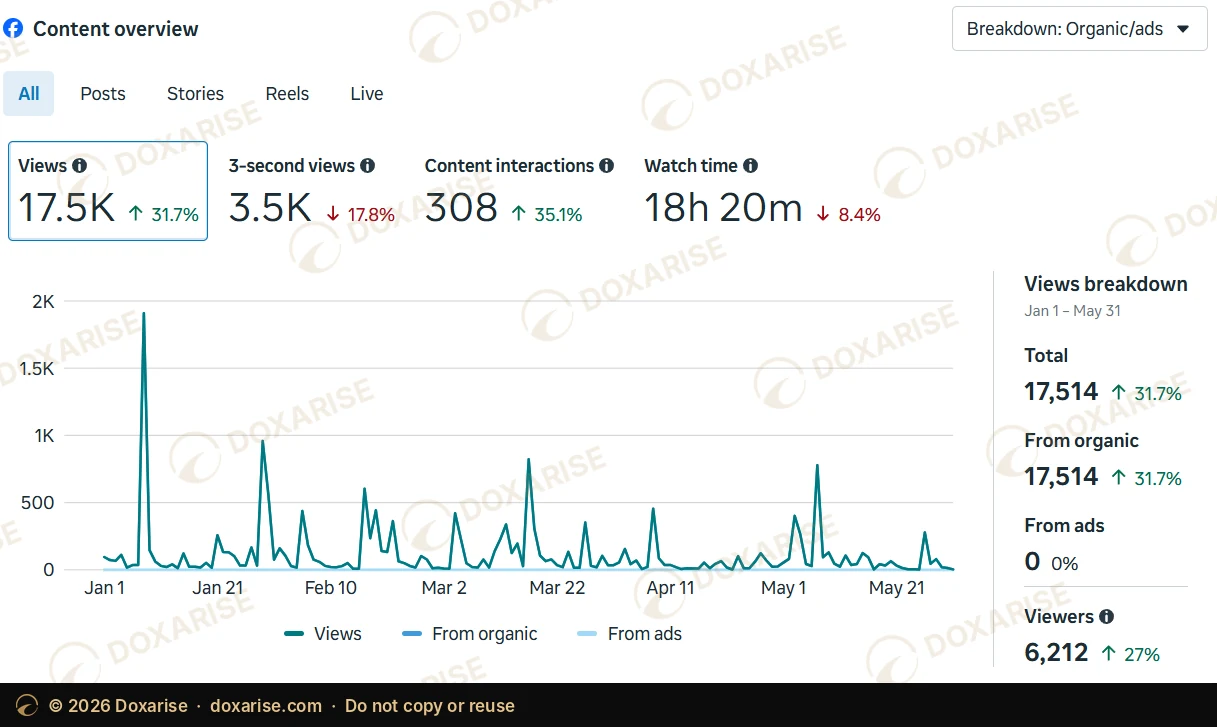Viewport: 1217px width, 727px height.
Task: Click the Apr 11 x-axis label
Action: [671, 588]
